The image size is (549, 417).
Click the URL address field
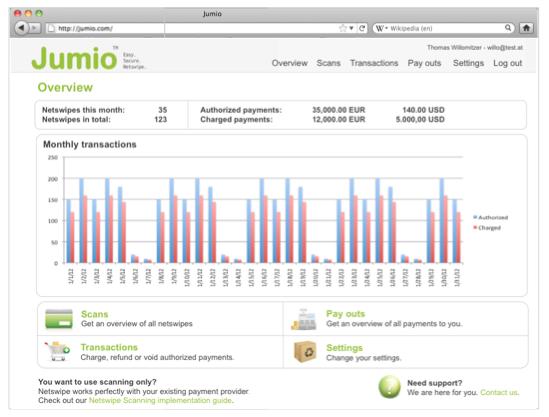point(207,28)
